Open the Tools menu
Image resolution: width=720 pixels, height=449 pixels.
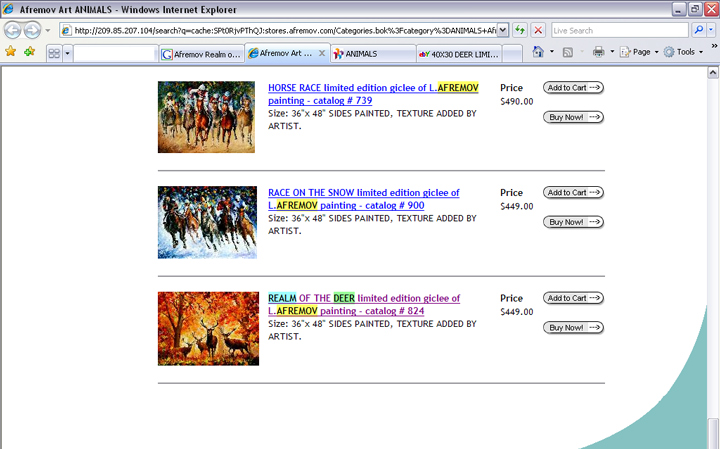pyautogui.click(x=683, y=52)
